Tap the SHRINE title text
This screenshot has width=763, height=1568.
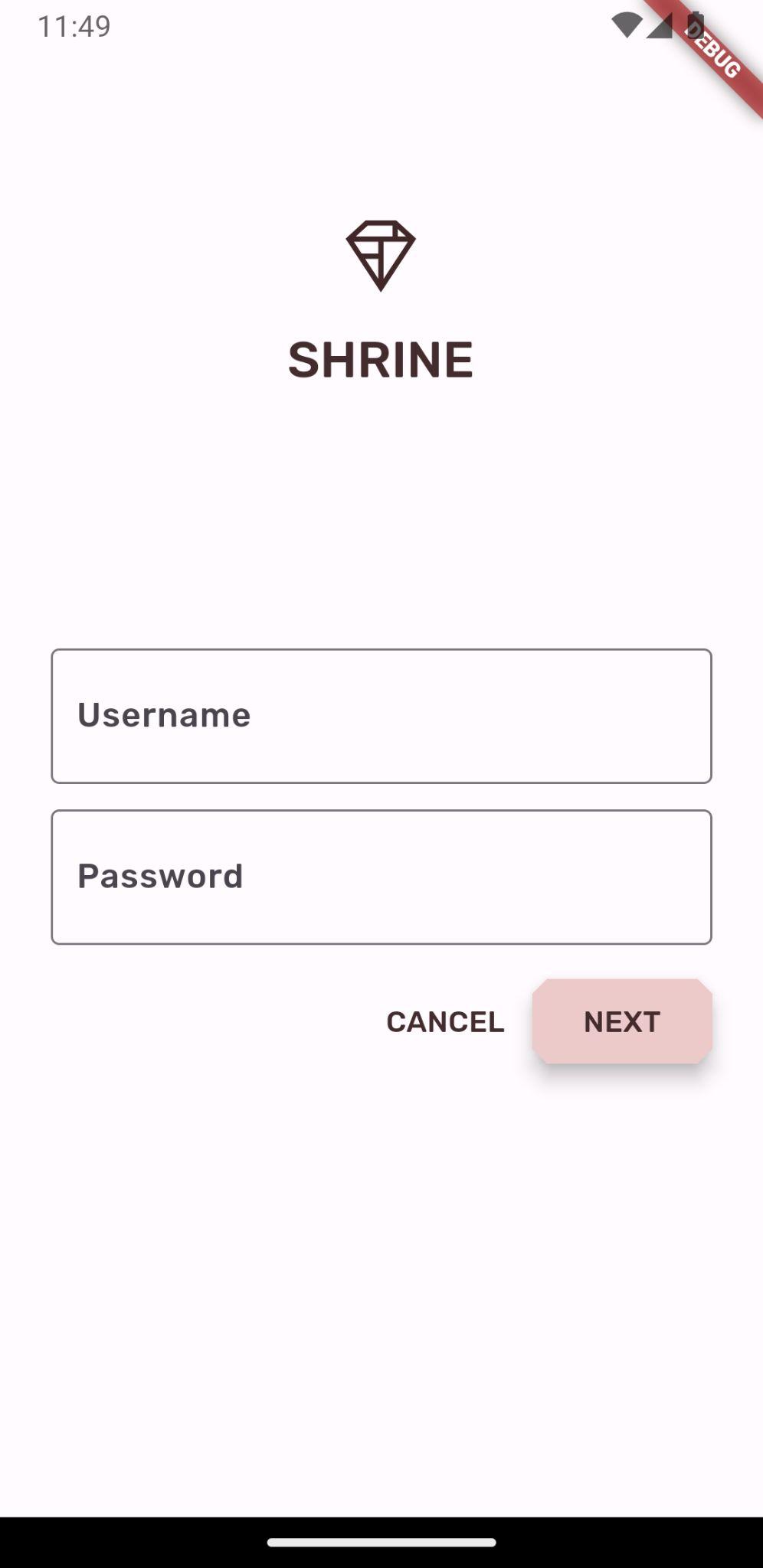[381, 360]
